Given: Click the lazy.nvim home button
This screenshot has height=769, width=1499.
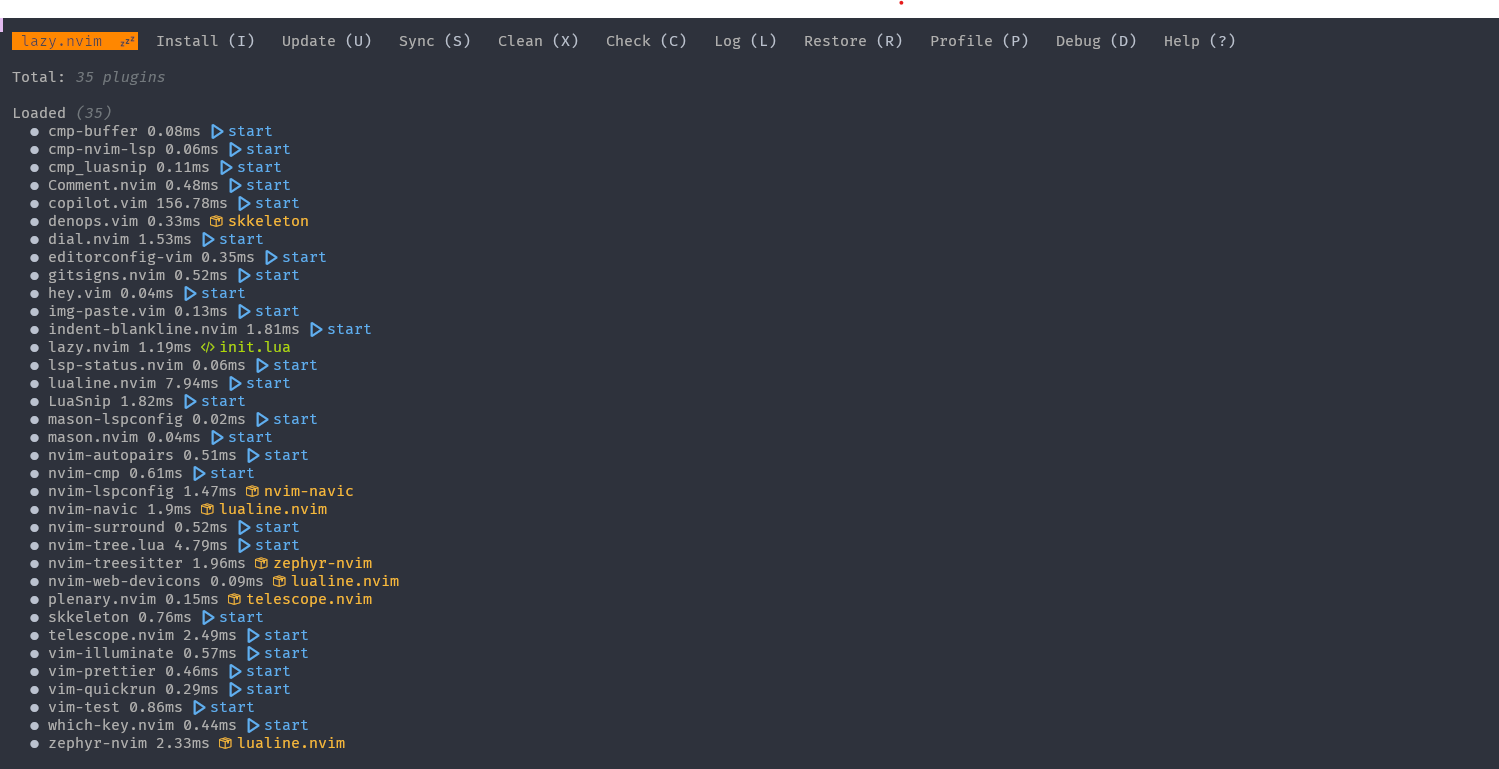Looking at the screenshot, I should coord(75,41).
